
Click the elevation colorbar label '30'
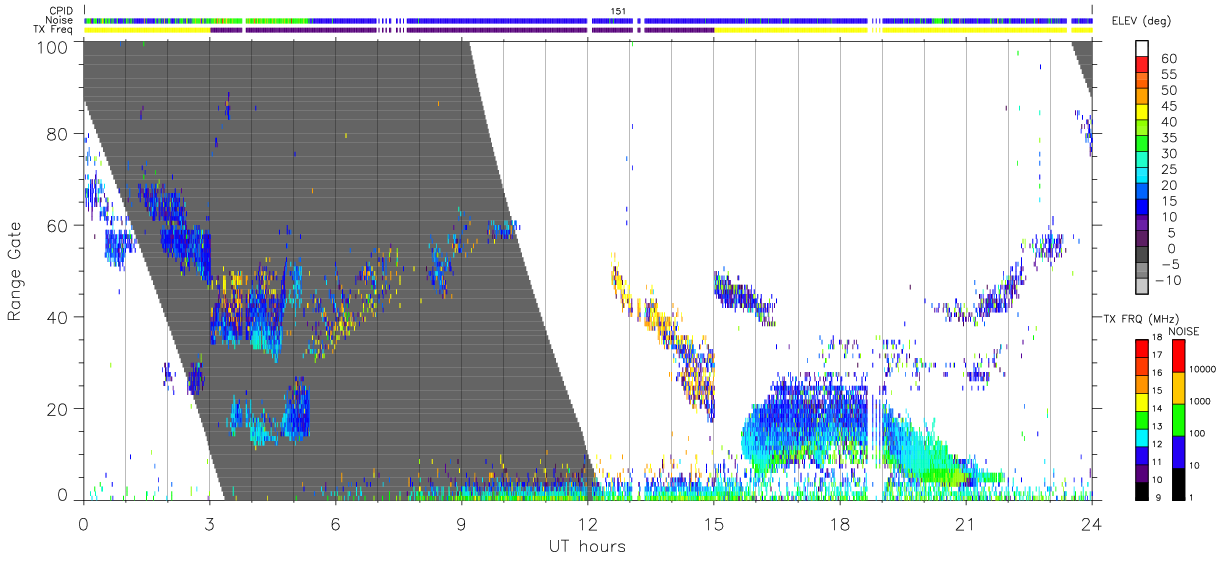(1168, 153)
